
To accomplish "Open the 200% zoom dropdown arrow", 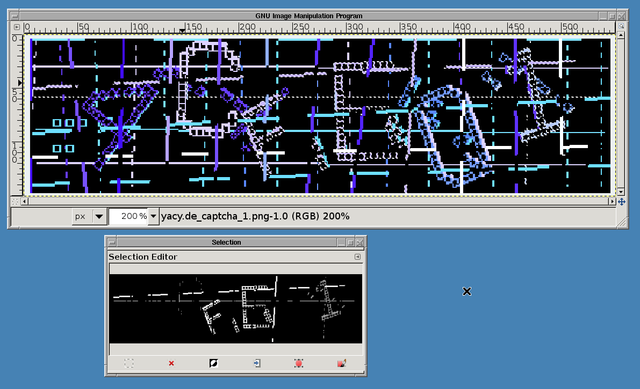I will pyautogui.click(x=153, y=216).
